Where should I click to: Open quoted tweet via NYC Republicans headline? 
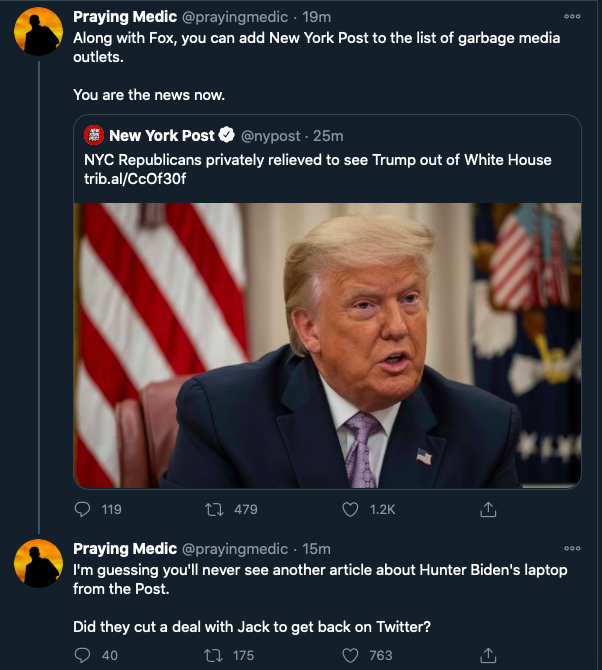tap(317, 160)
